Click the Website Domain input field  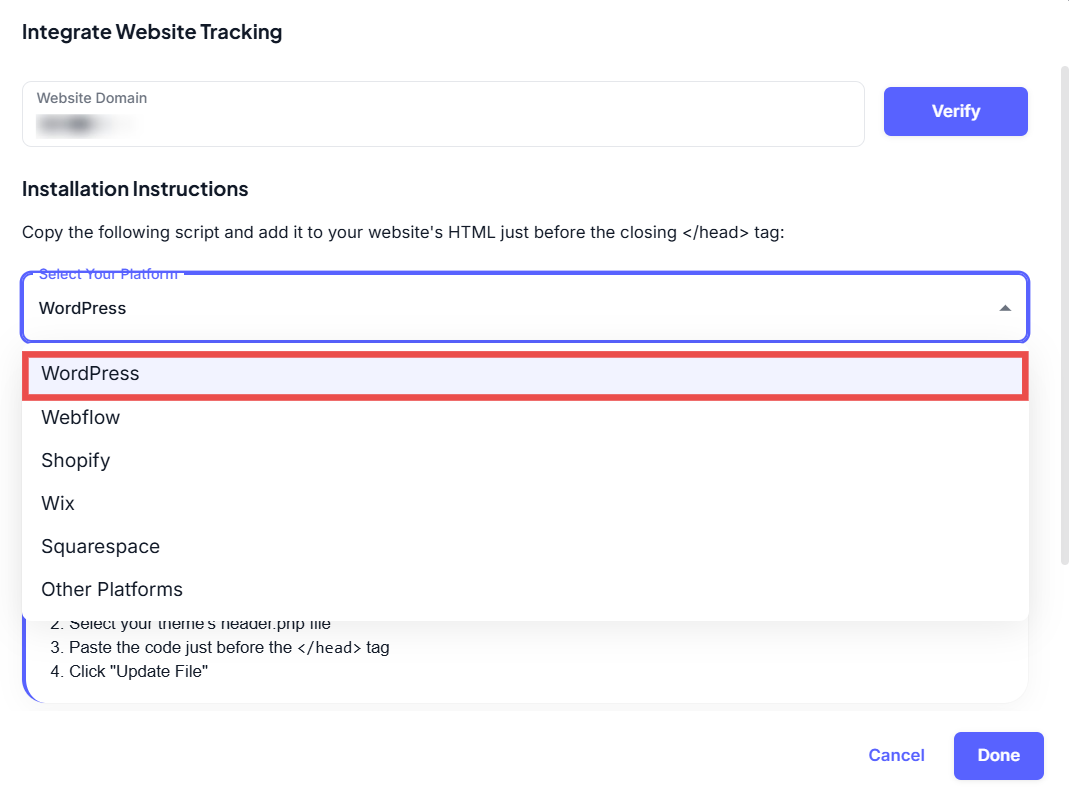[x=442, y=114]
